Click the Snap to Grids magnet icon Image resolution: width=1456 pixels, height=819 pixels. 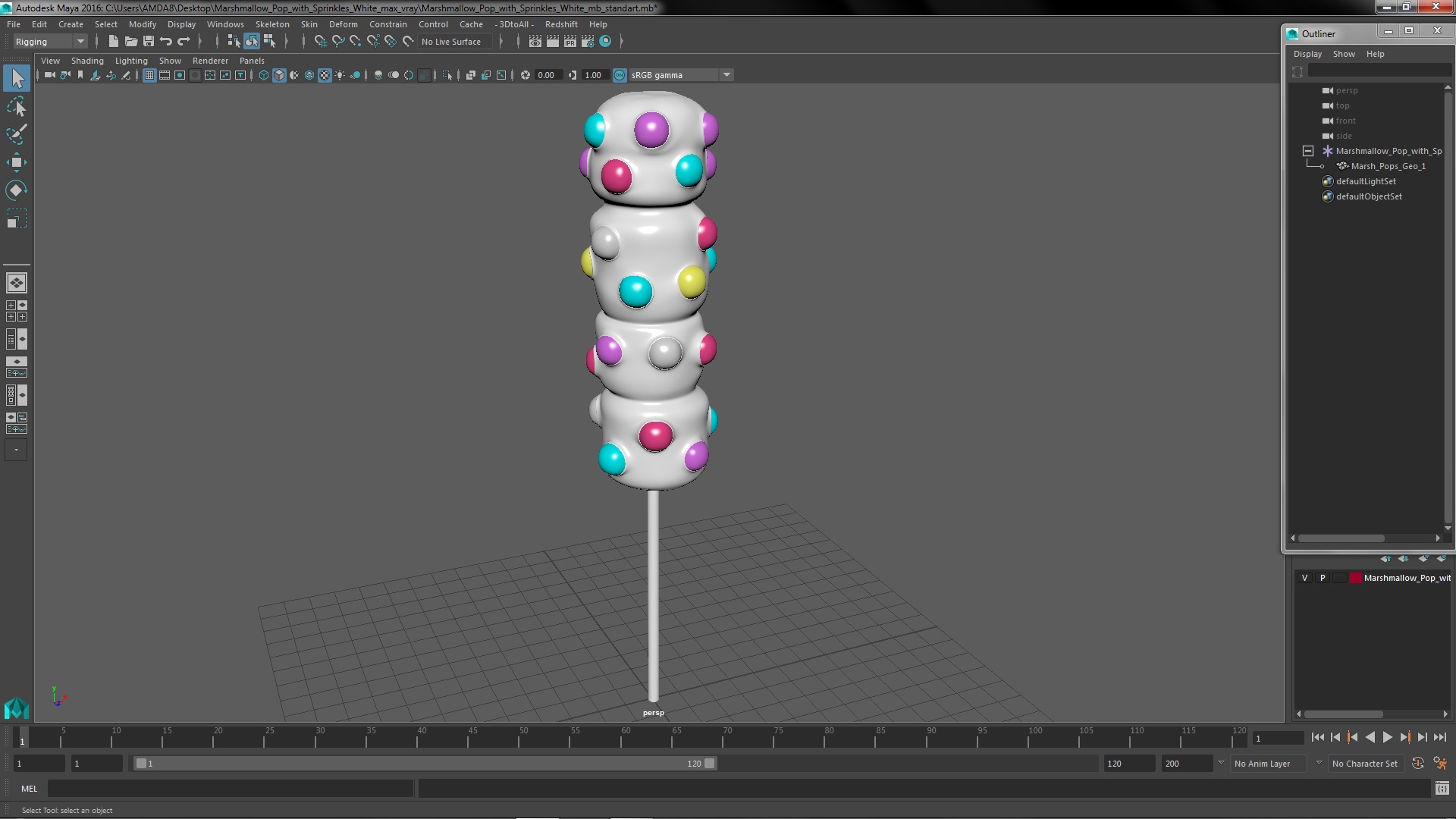tap(320, 42)
